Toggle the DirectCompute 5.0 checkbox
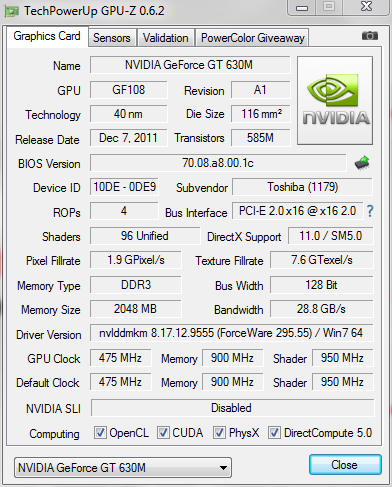This screenshot has width=392, height=487. 274,433
